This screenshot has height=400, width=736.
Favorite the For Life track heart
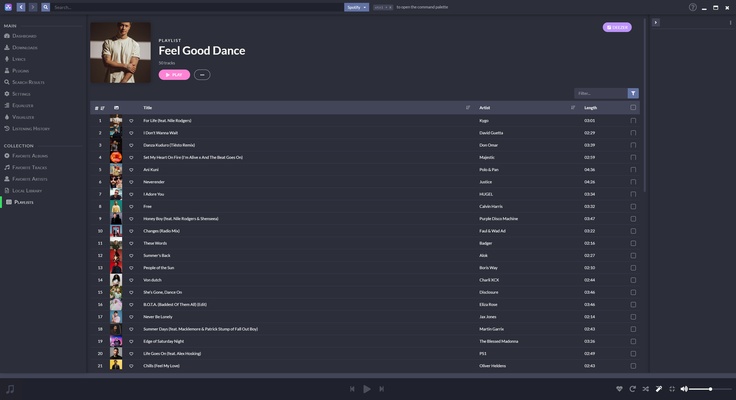[x=131, y=121]
